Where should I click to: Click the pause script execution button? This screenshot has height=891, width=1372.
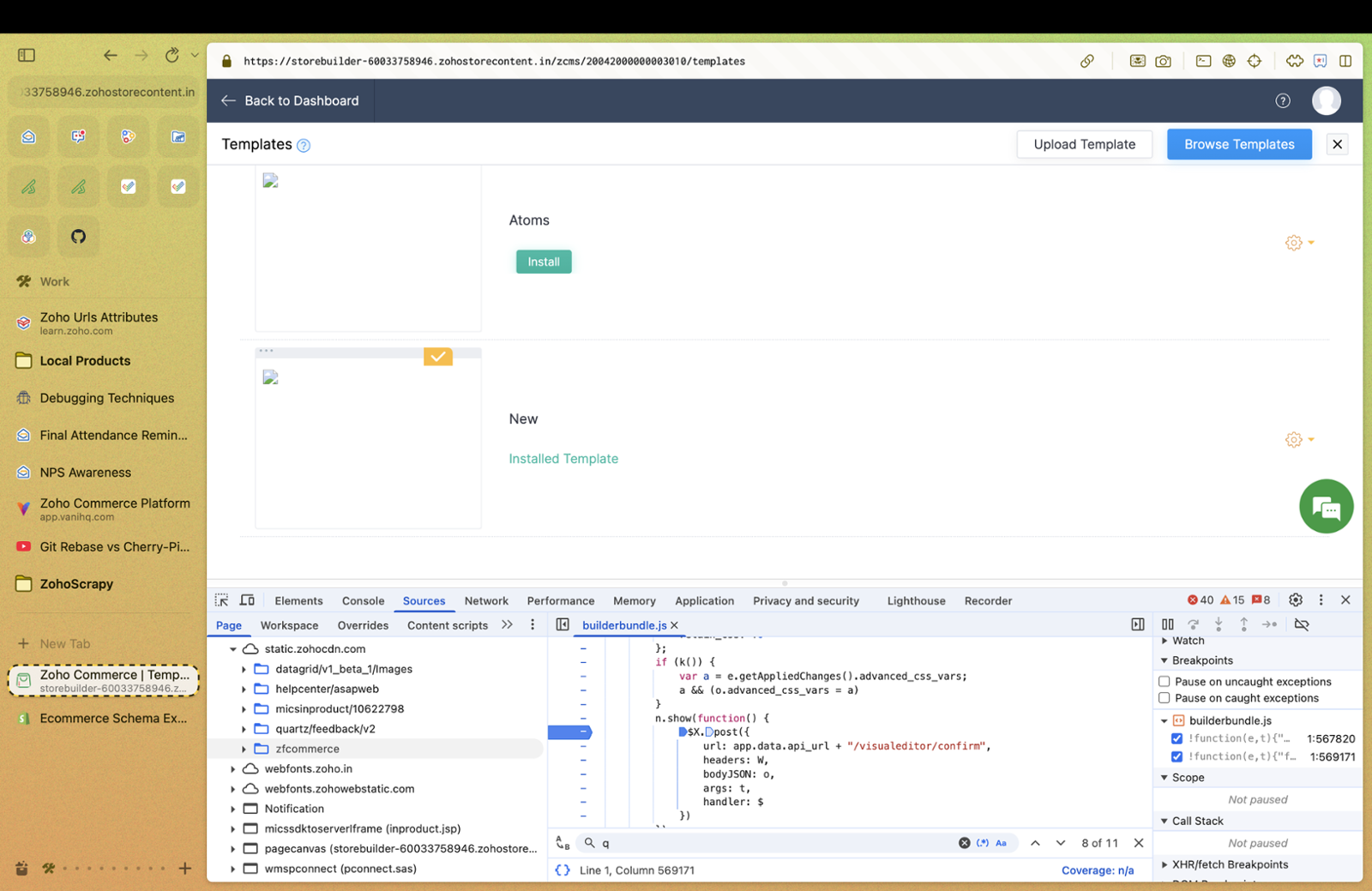coord(1167,625)
